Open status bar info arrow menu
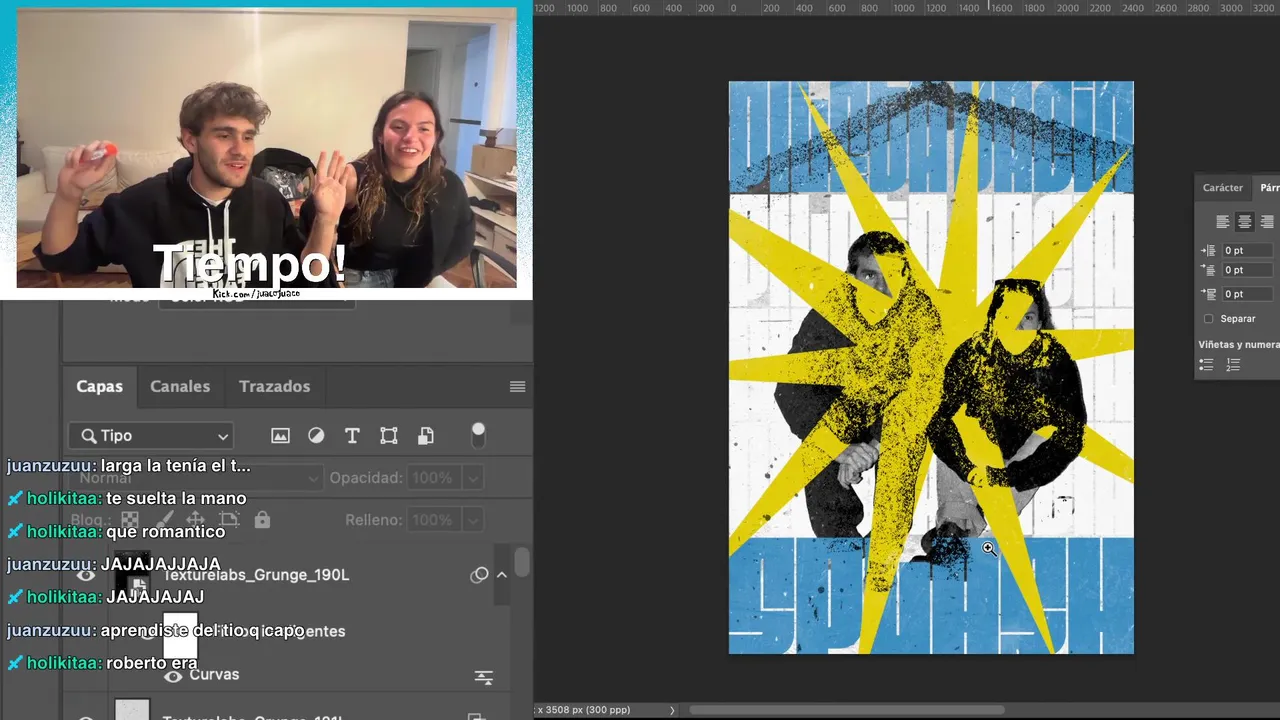The image size is (1280, 720). pos(672,710)
